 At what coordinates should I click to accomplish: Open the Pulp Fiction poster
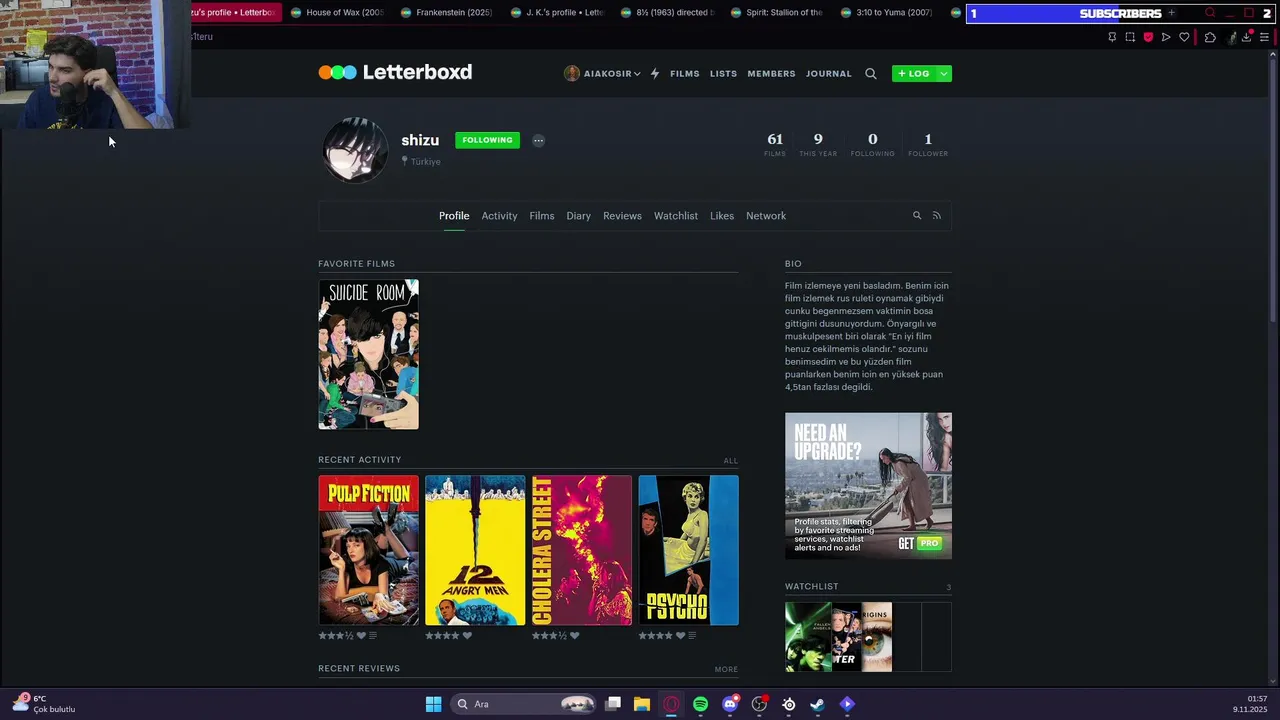point(368,550)
